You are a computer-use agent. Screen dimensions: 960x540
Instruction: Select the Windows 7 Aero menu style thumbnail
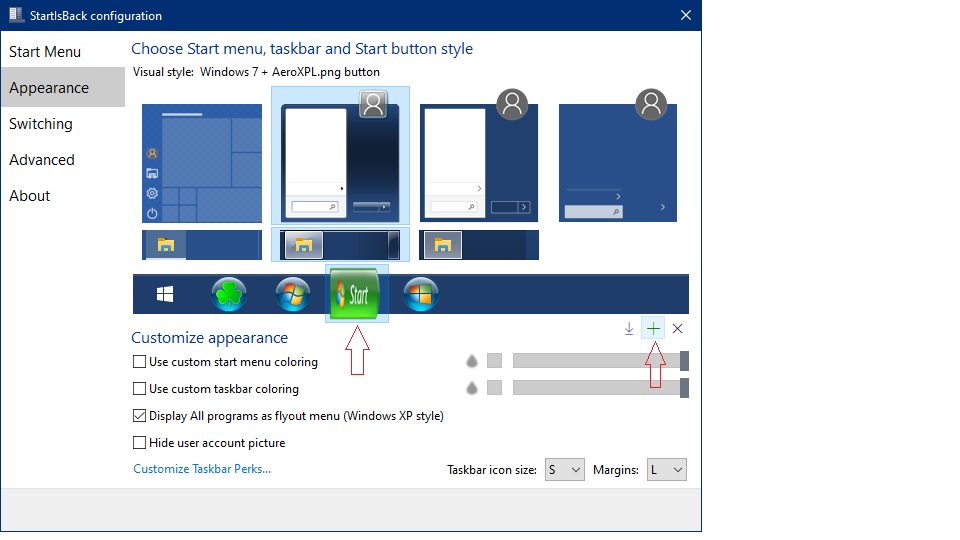(x=340, y=156)
